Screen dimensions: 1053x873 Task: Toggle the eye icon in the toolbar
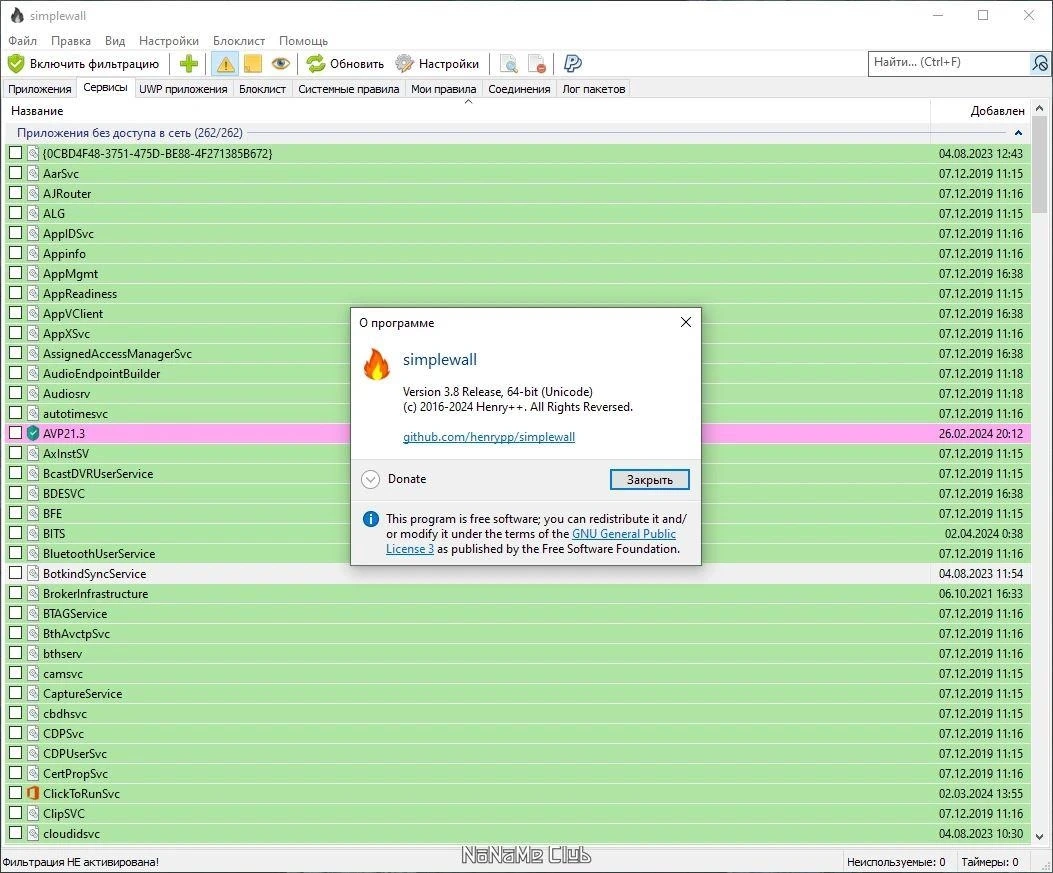(x=281, y=64)
